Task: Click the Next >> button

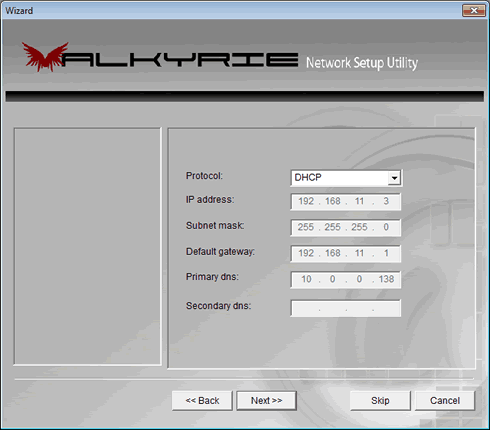Action: [x=266, y=400]
